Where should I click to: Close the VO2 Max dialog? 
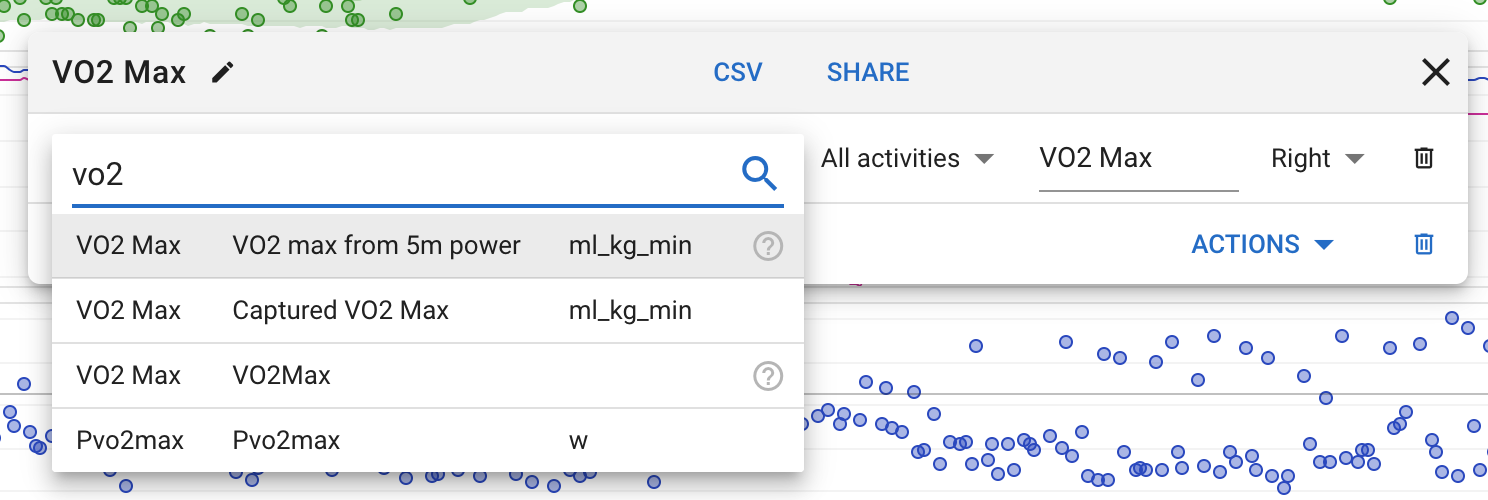[1435, 72]
